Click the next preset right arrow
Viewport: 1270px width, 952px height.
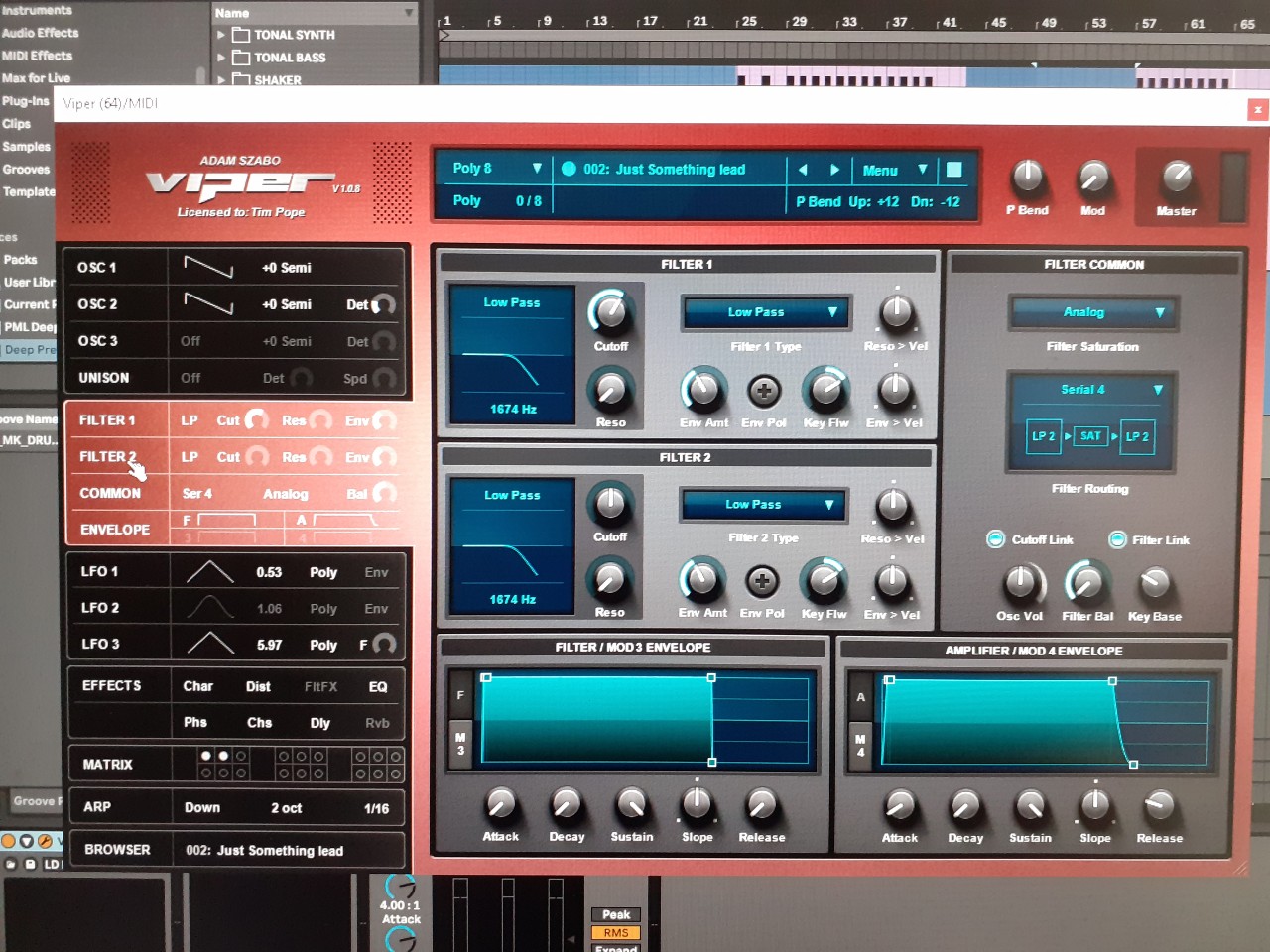[834, 170]
